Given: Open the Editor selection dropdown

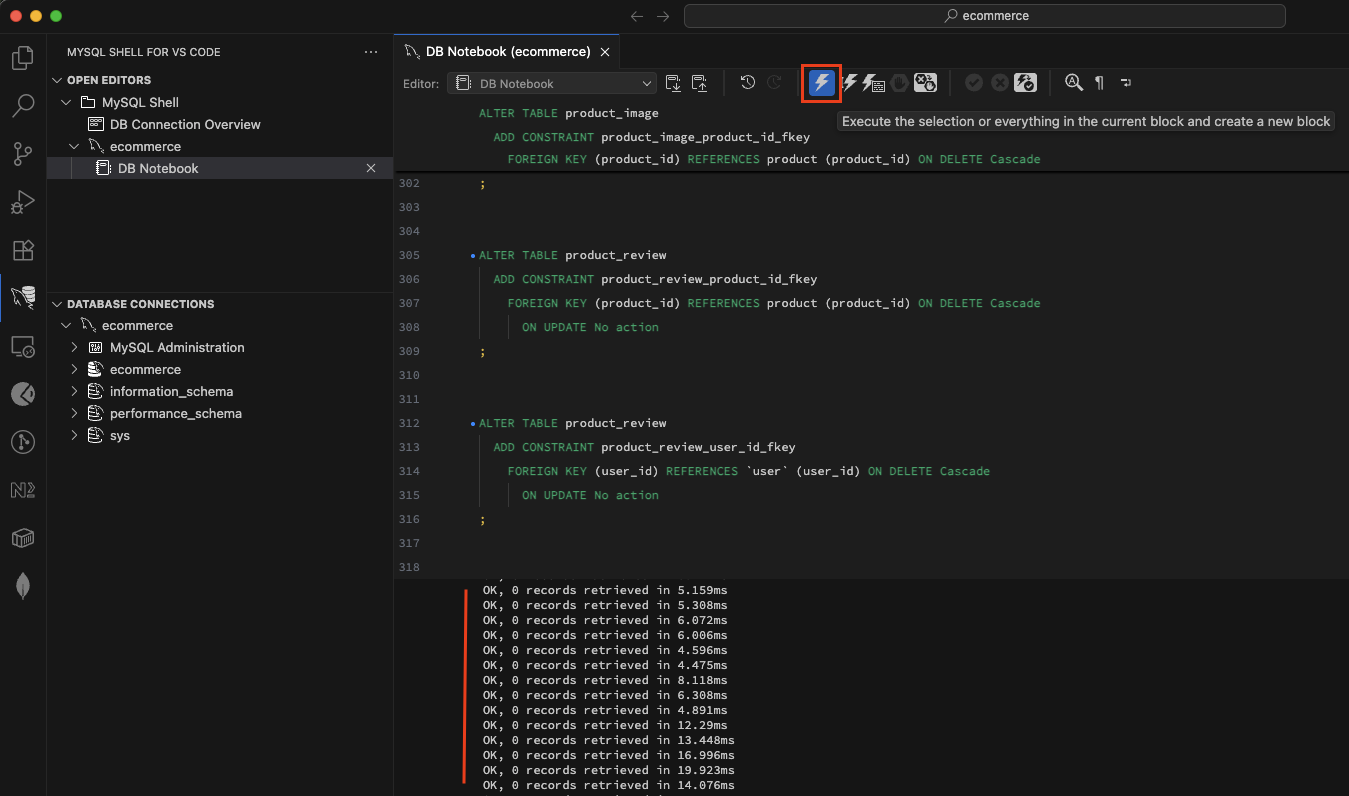Looking at the screenshot, I should pyautogui.click(x=551, y=83).
